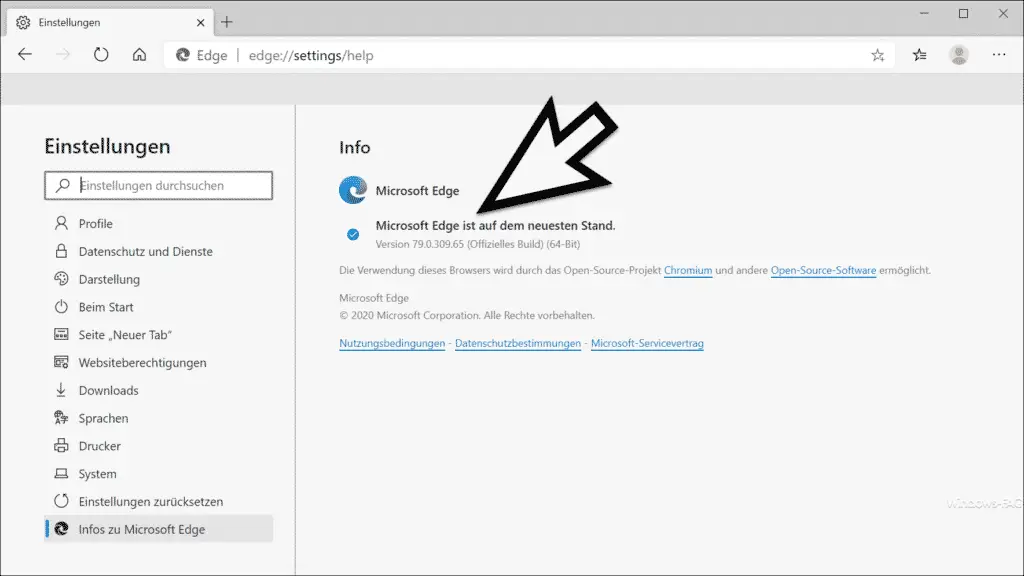This screenshot has width=1024, height=576.
Task: Close the Einstellungen tab
Action: point(200,22)
